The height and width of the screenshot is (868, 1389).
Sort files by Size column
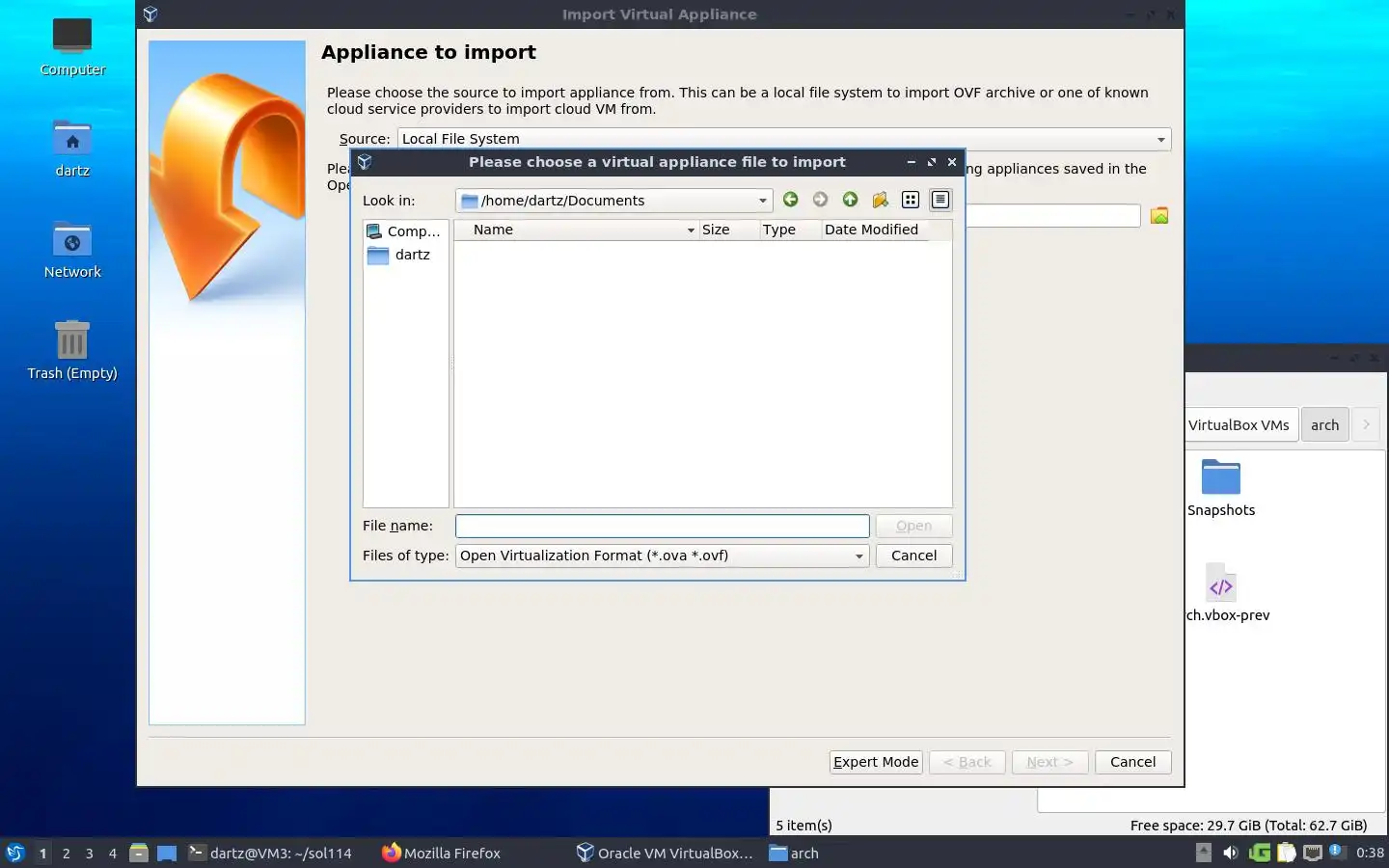coord(728,230)
